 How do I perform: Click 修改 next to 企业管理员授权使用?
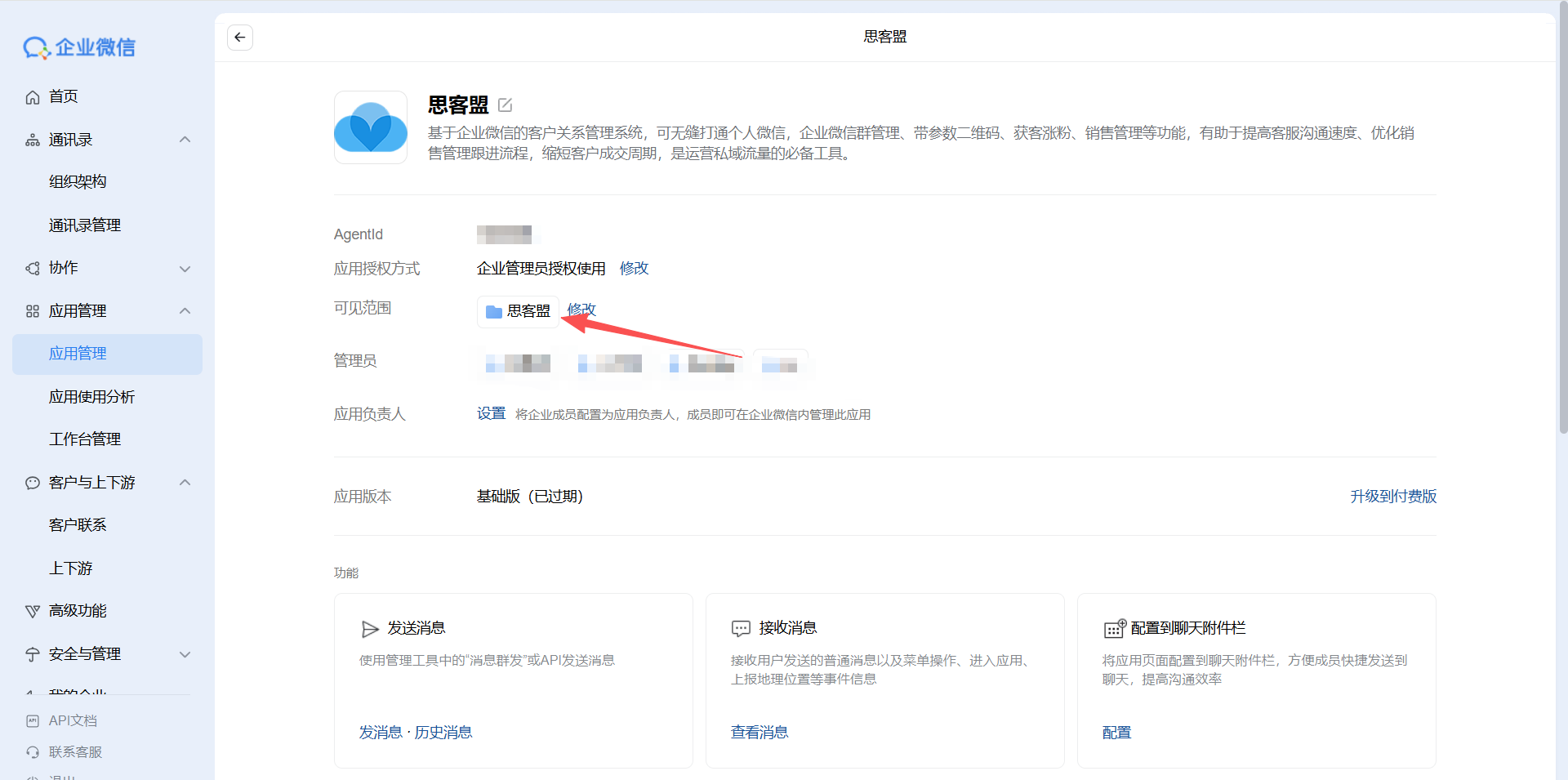coord(634,269)
